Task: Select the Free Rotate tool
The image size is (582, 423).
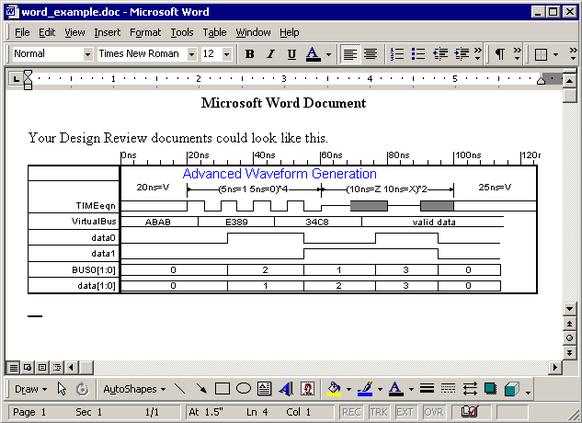Action: tap(82, 389)
